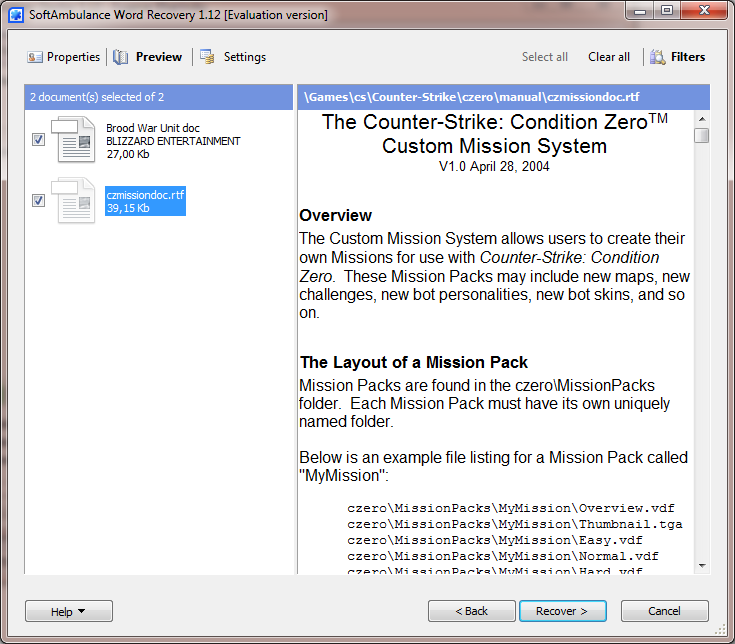Uncheck the czmissiondoc.rtf checkbox
The image size is (735, 644).
point(38,201)
